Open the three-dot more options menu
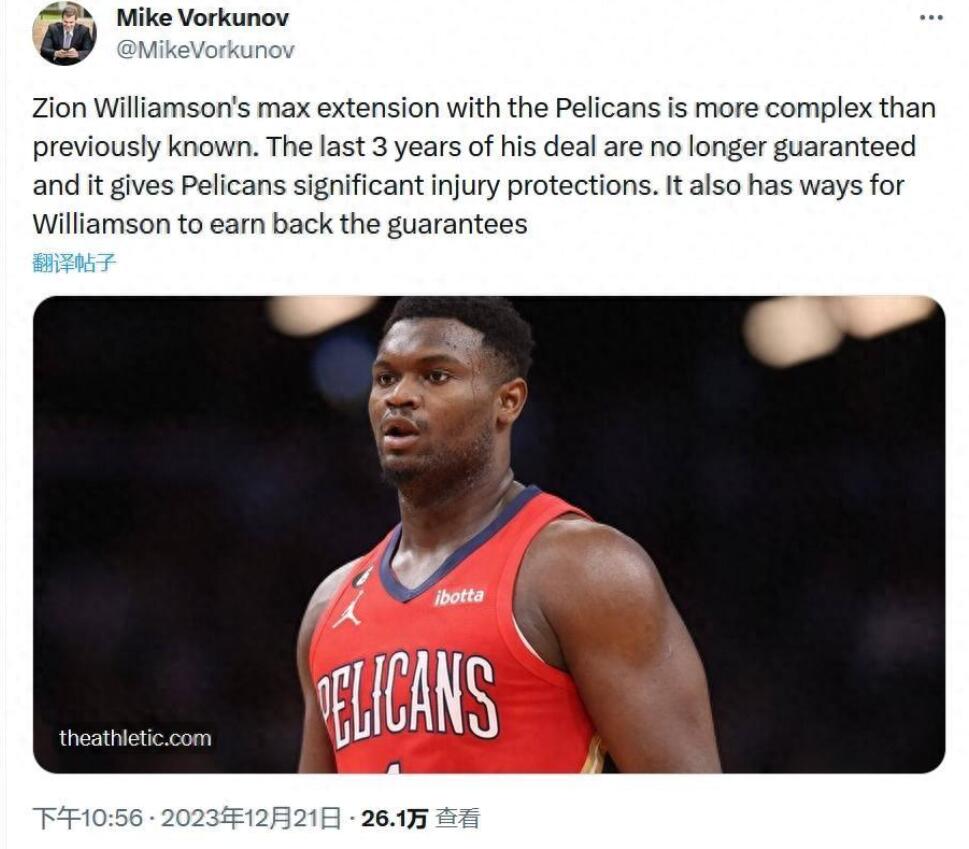This screenshot has height=849, width=969. pyautogui.click(x=931, y=18)
